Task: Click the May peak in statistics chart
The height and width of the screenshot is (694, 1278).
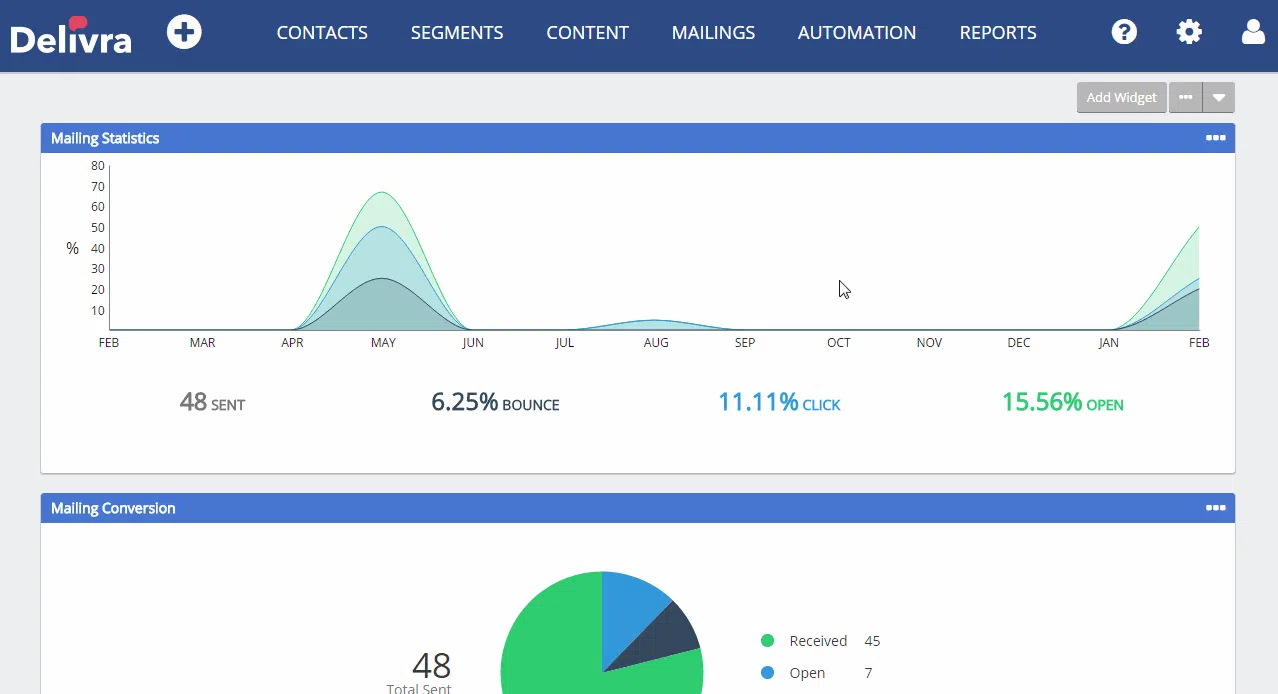Action: (x=382, y=193)
